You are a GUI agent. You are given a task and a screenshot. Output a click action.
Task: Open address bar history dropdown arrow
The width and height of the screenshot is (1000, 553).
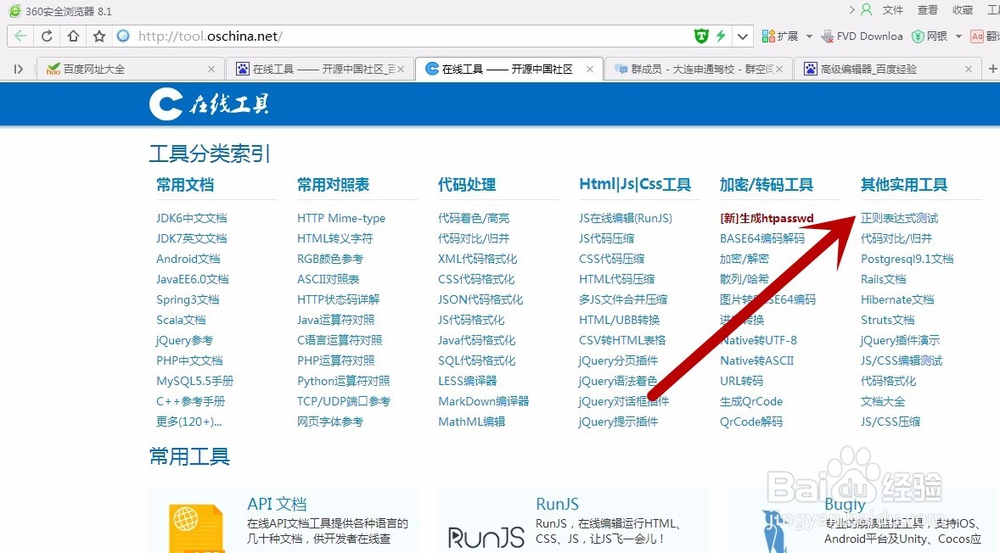(x=742, y=36)
